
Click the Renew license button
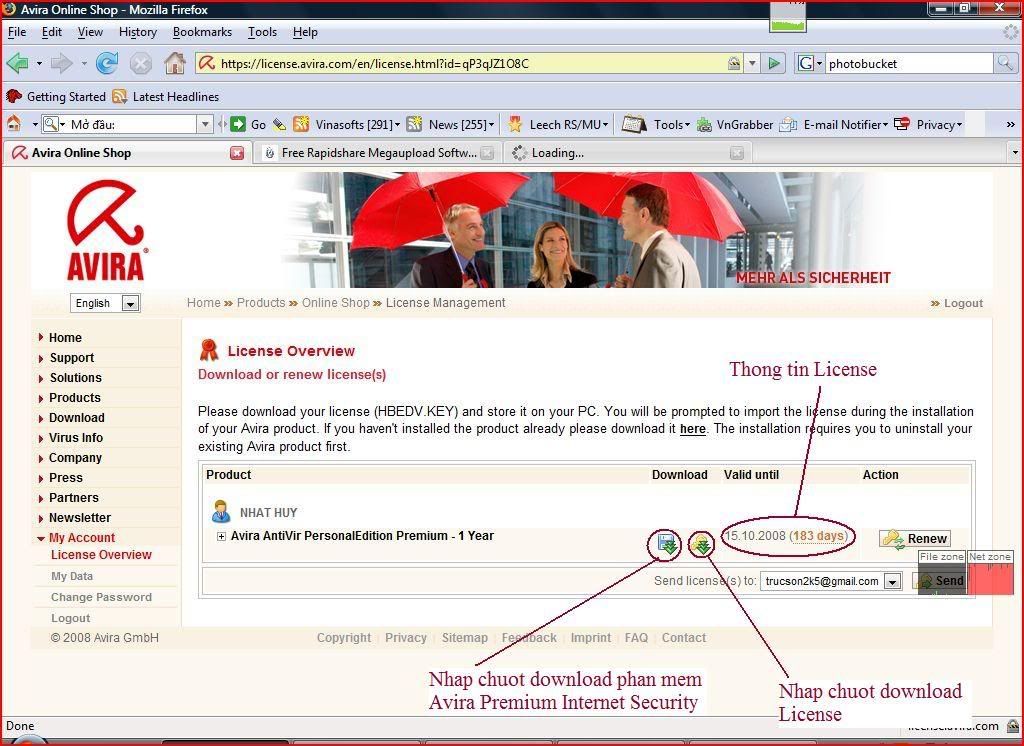pos(915,538)
